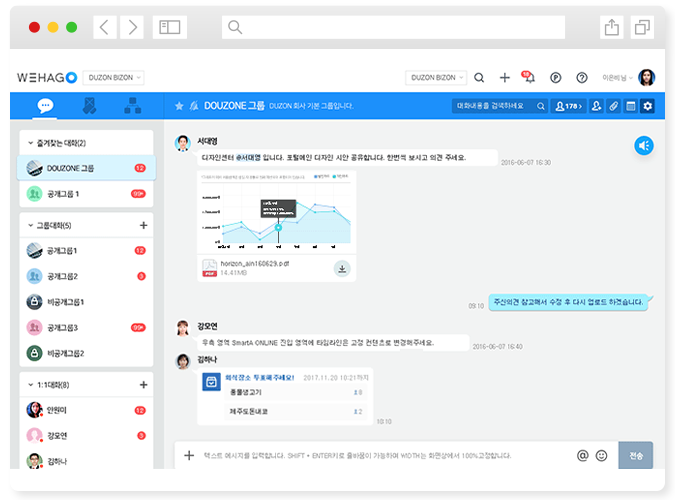Viewport: 675px width, 500px height.
Task: Go forward with browser forward arrow
Action: click(132, 27)
